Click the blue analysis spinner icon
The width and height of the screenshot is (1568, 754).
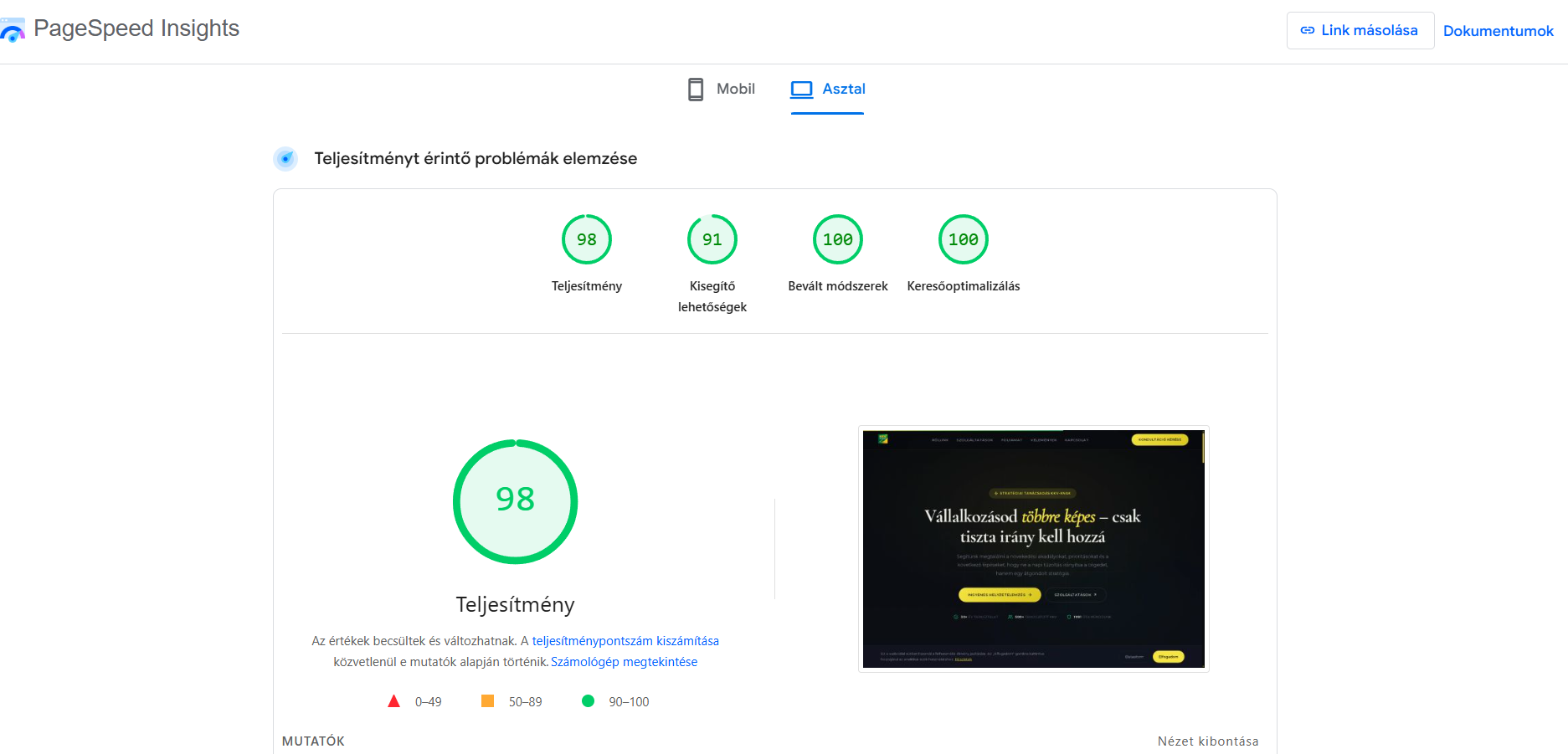click(285, 157)
